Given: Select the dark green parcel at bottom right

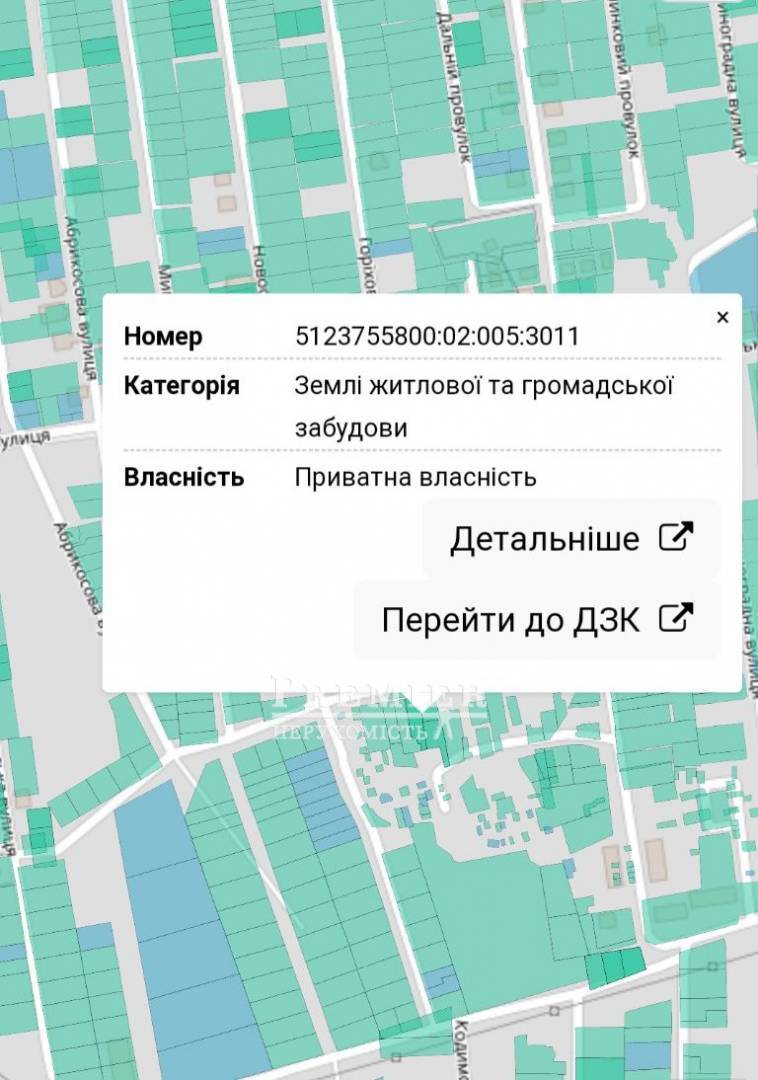Looking at the screenshot, I should tap(615, 966).
